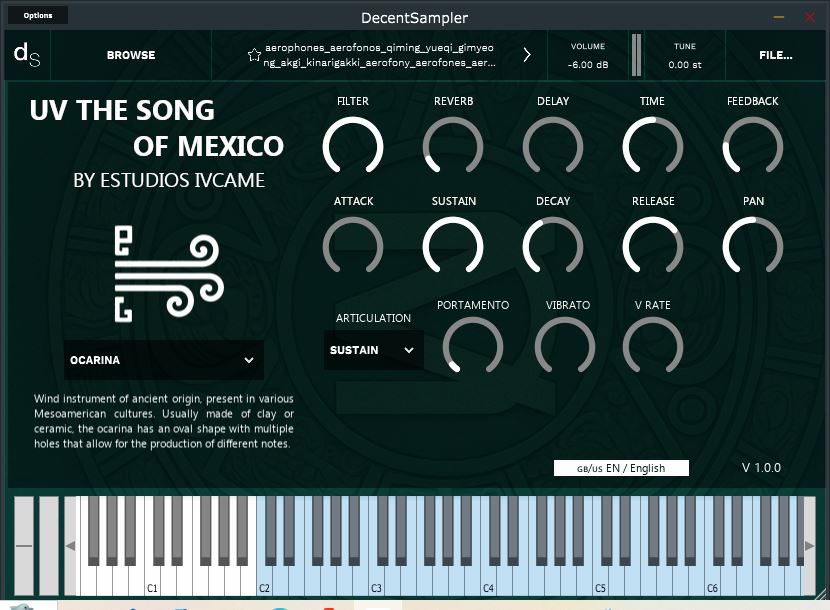
Task: Click the UV THE SONG OF MEXICO title
Action: (157, 128)
